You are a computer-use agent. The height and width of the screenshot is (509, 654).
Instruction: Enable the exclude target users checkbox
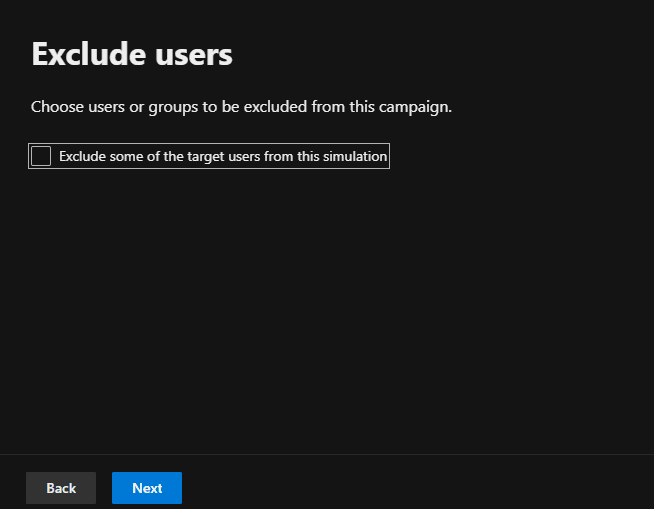(41, 156)
